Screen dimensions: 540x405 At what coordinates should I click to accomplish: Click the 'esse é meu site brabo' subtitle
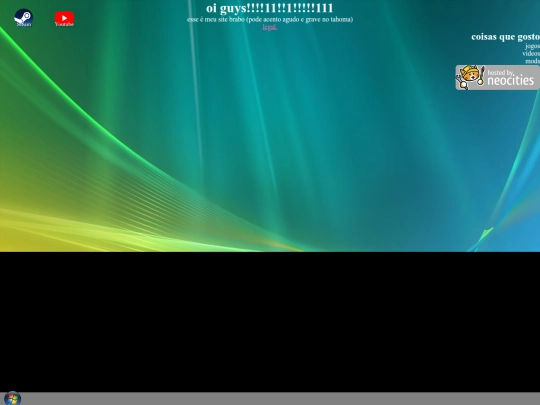tap(270, 19)
